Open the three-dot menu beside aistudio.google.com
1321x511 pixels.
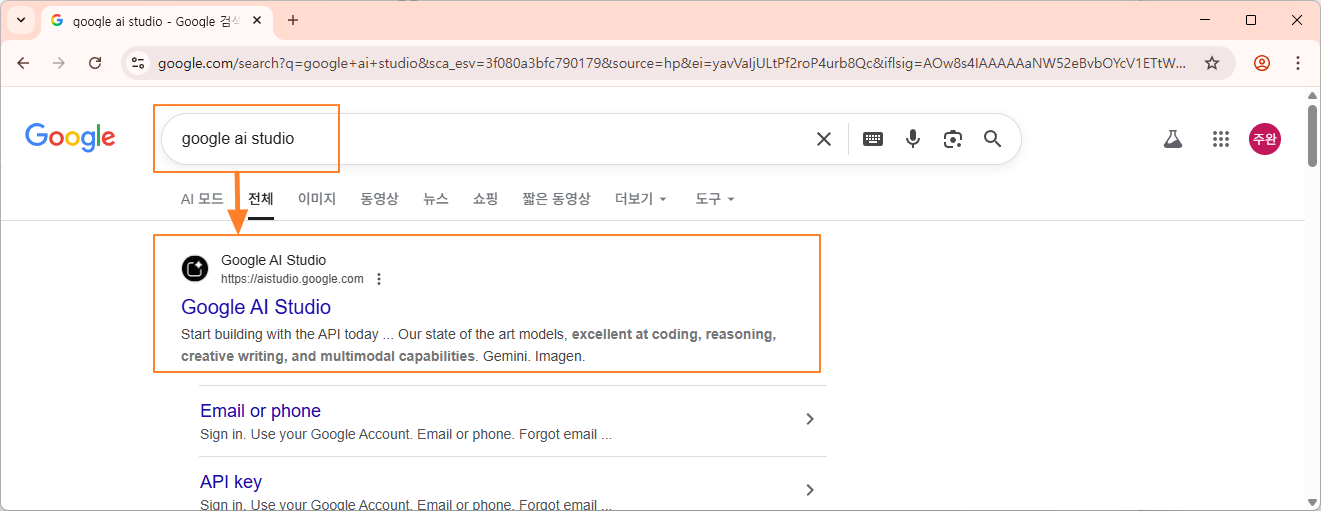[379, 279]
